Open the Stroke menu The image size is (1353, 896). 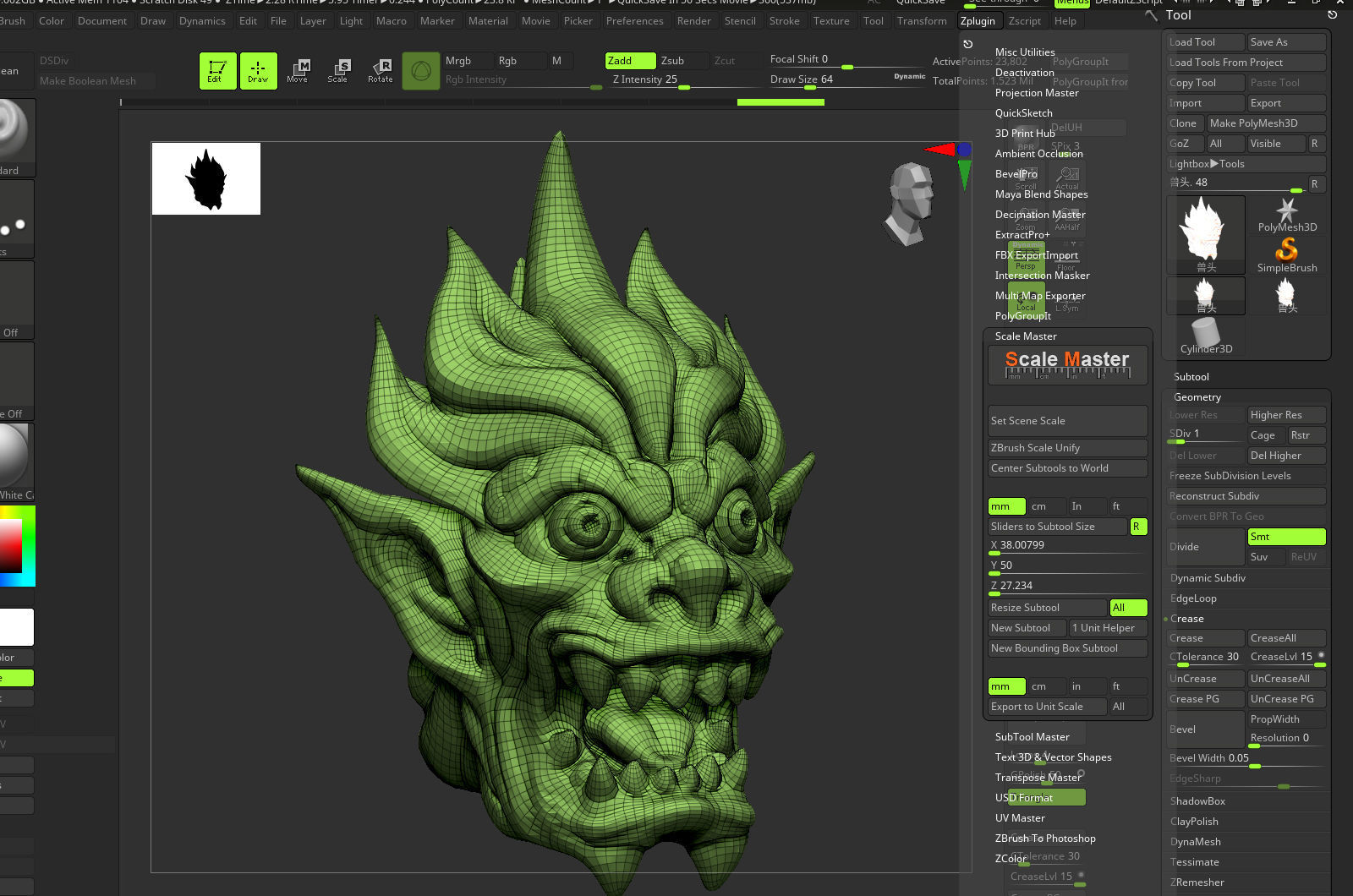point(784,21)
